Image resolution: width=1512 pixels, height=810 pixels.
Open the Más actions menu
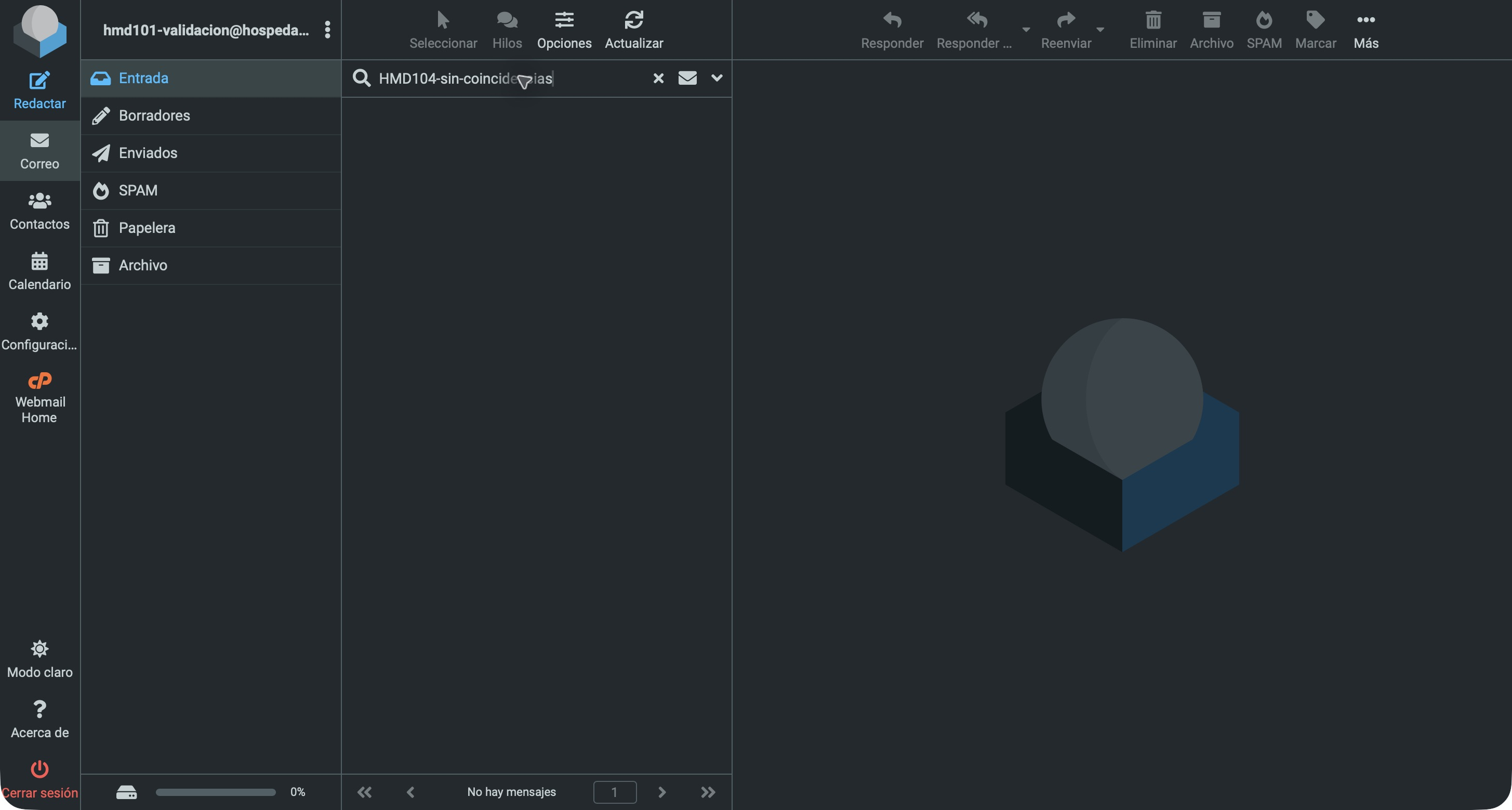[x=1366, y=29]
